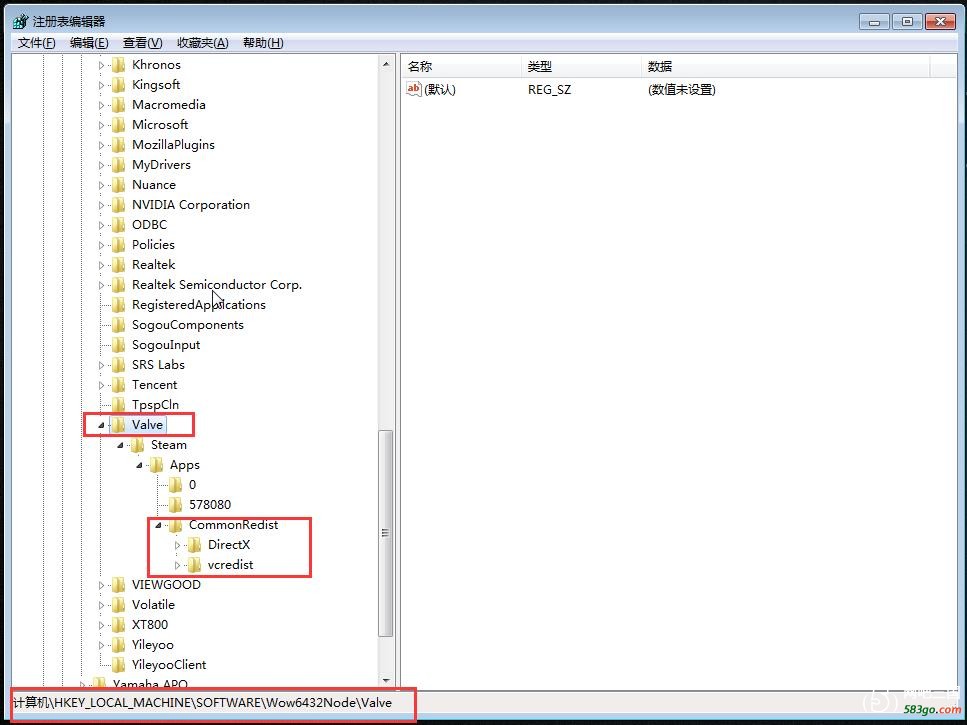Image resolution: width=967 pixels, height=725 pixels.
Task: Click the tree pane scroll down arrow
Action: (x=386, y=681)
